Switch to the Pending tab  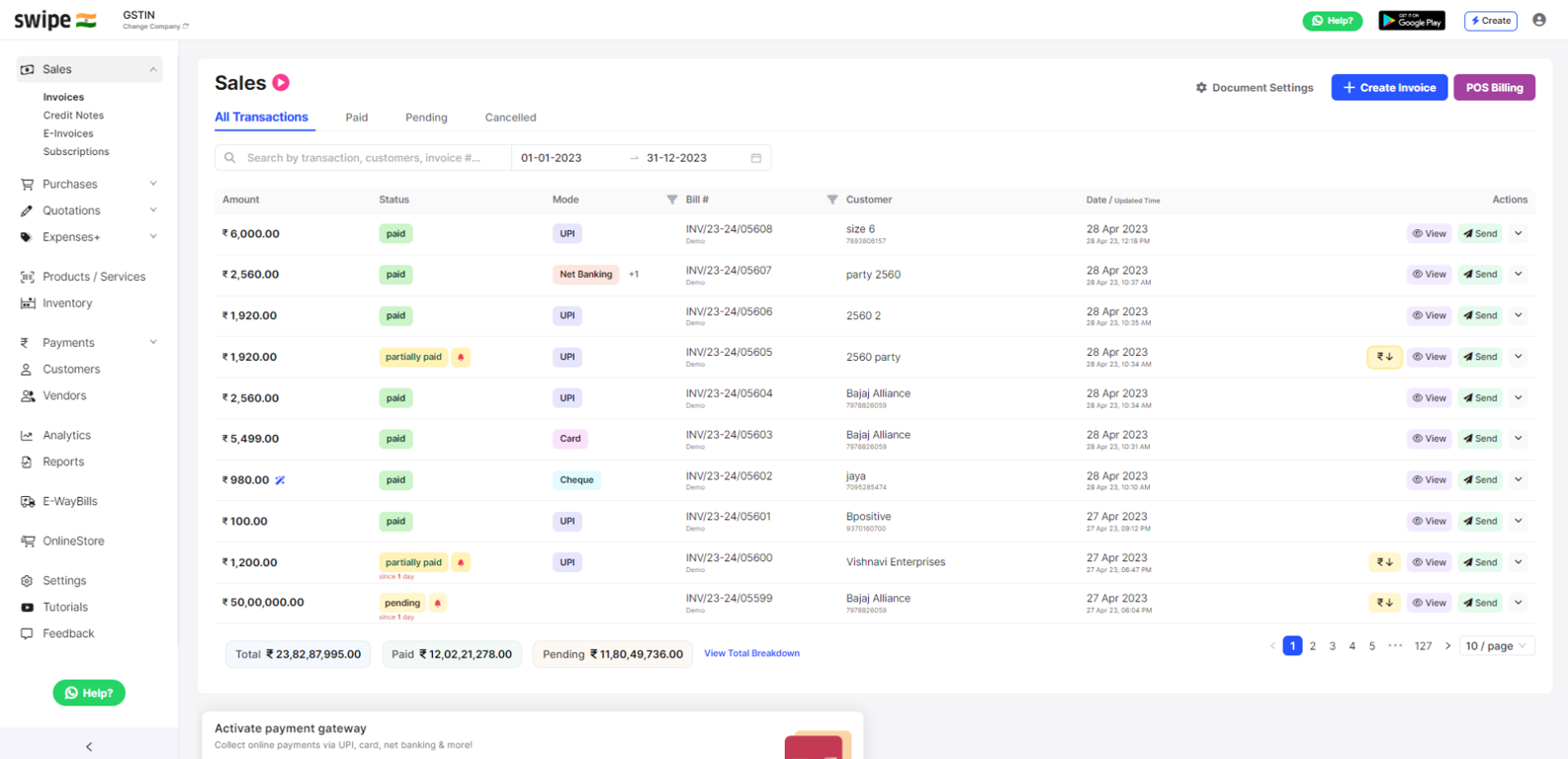tap(426, 118)
